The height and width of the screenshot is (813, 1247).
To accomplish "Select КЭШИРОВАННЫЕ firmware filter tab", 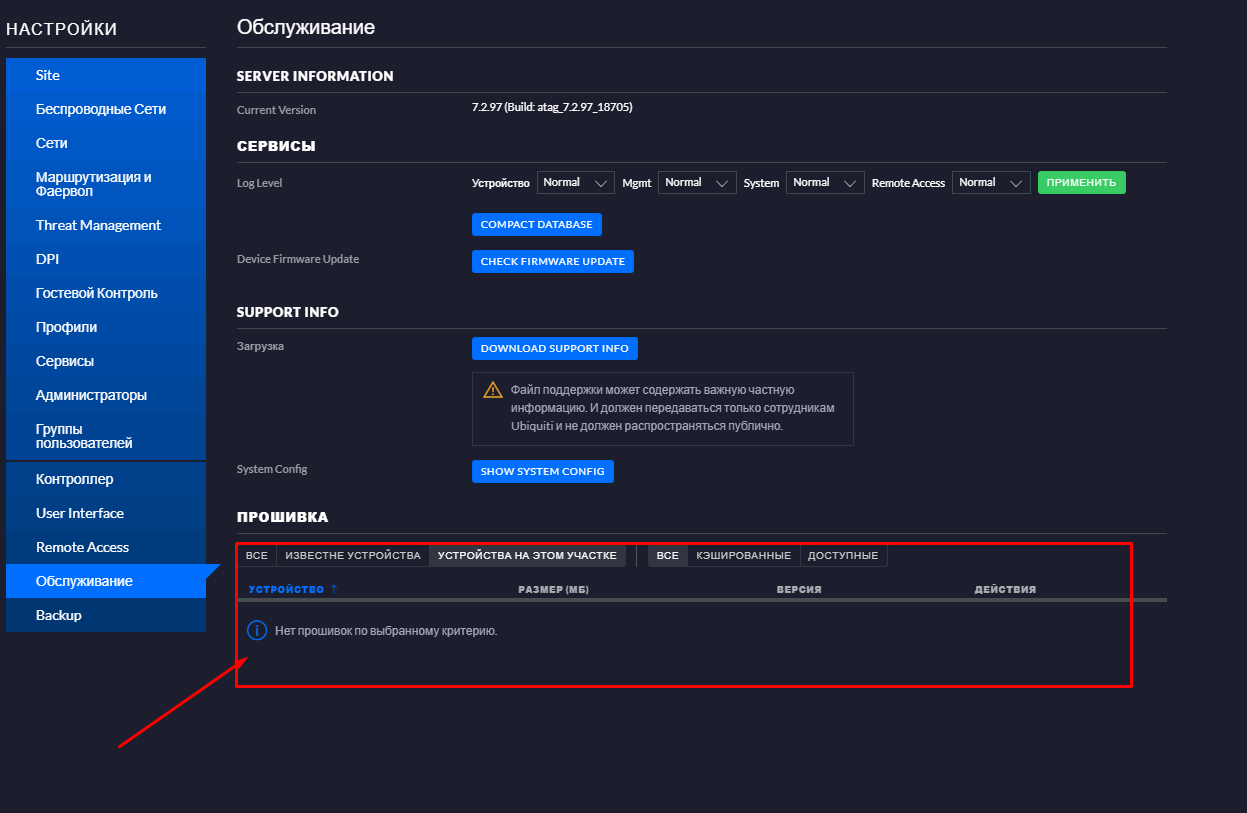I will 744,555.
